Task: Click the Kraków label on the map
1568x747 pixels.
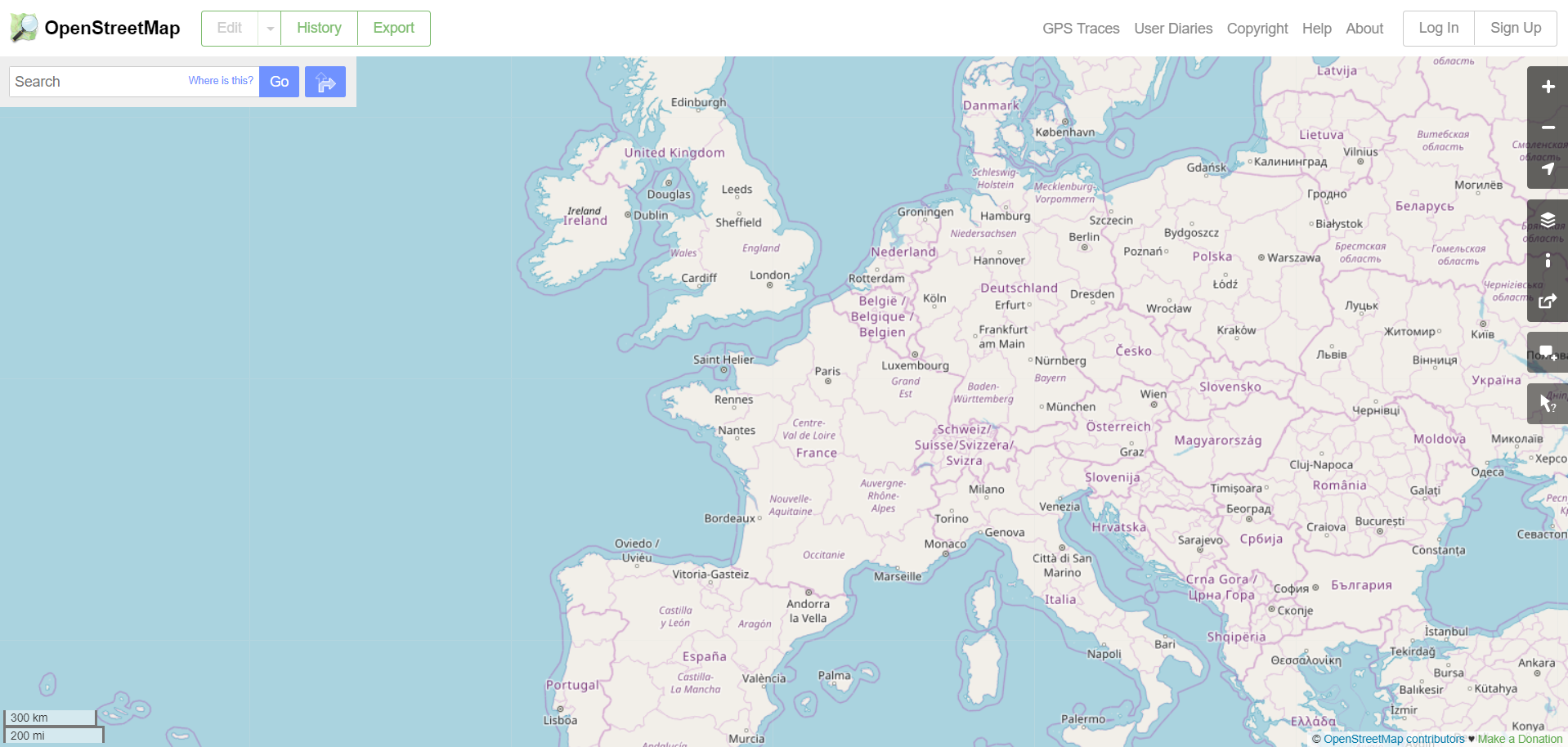Action: [1237, 331]
